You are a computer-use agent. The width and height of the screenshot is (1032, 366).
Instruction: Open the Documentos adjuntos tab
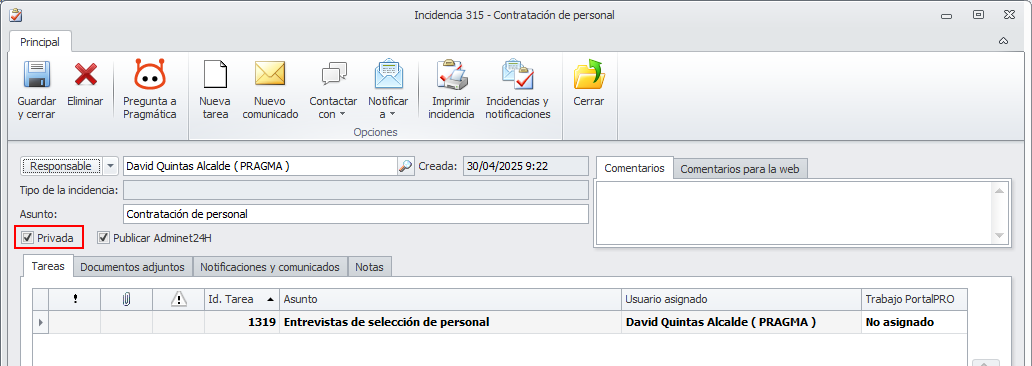tap(133, 267)
